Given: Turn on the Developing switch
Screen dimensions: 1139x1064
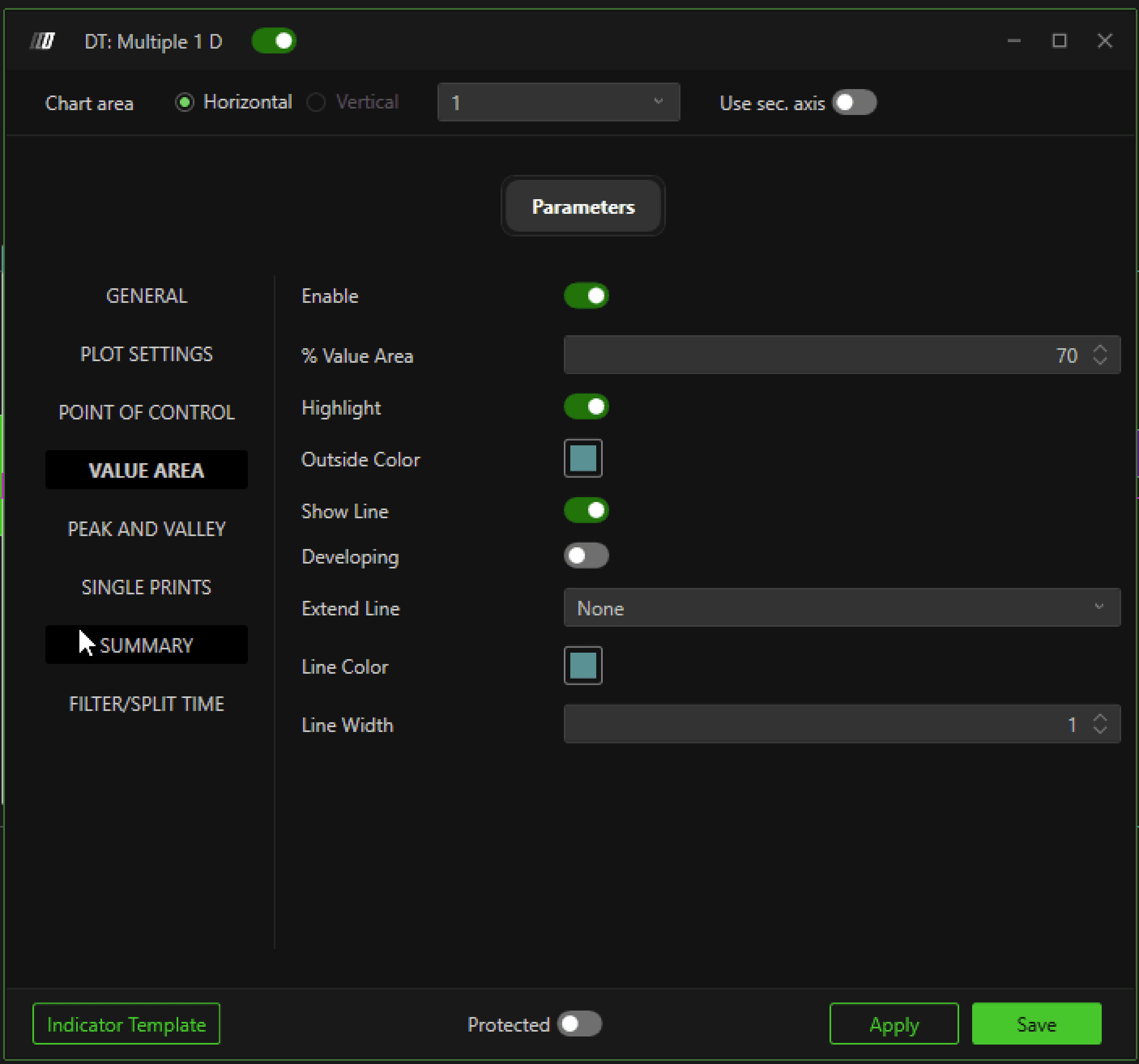Looking at the screenshot, I should click(x=586, y=556).
